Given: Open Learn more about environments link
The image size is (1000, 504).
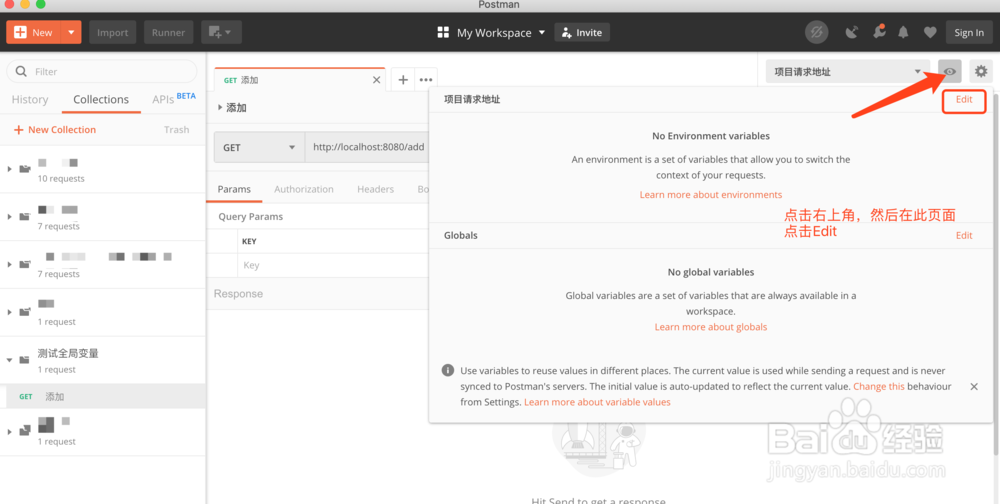Looking at the screenshot, I should (710, 195).
